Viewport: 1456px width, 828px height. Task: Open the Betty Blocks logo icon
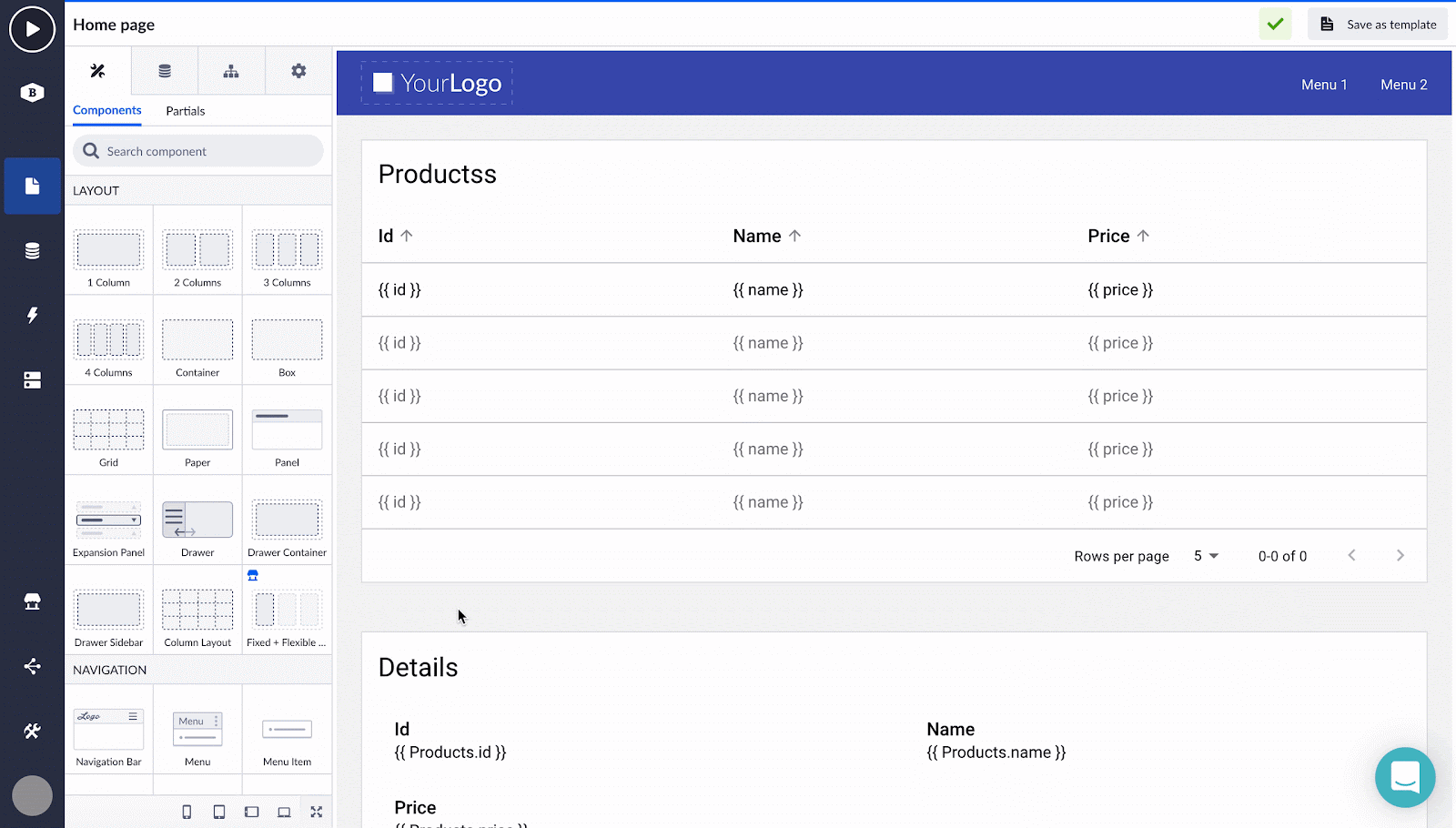pyautogui.click(x=32, y=92)
